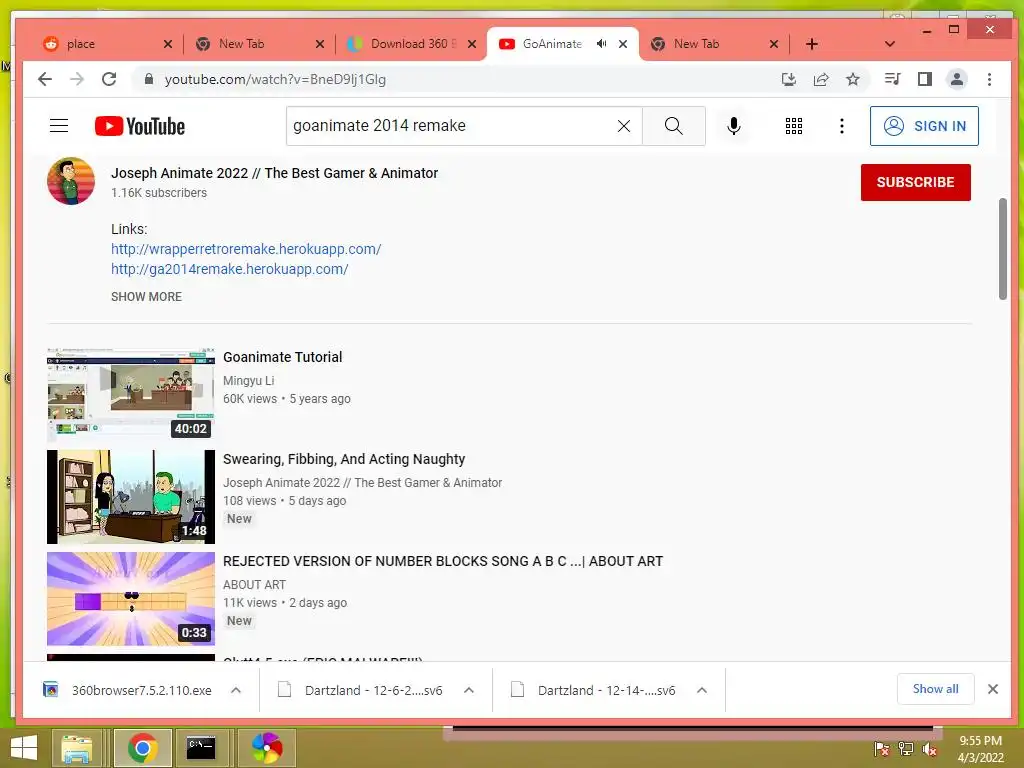Click the forward navigation arrow
Viewport: 1024px width, 768px height.
point(77,79)
